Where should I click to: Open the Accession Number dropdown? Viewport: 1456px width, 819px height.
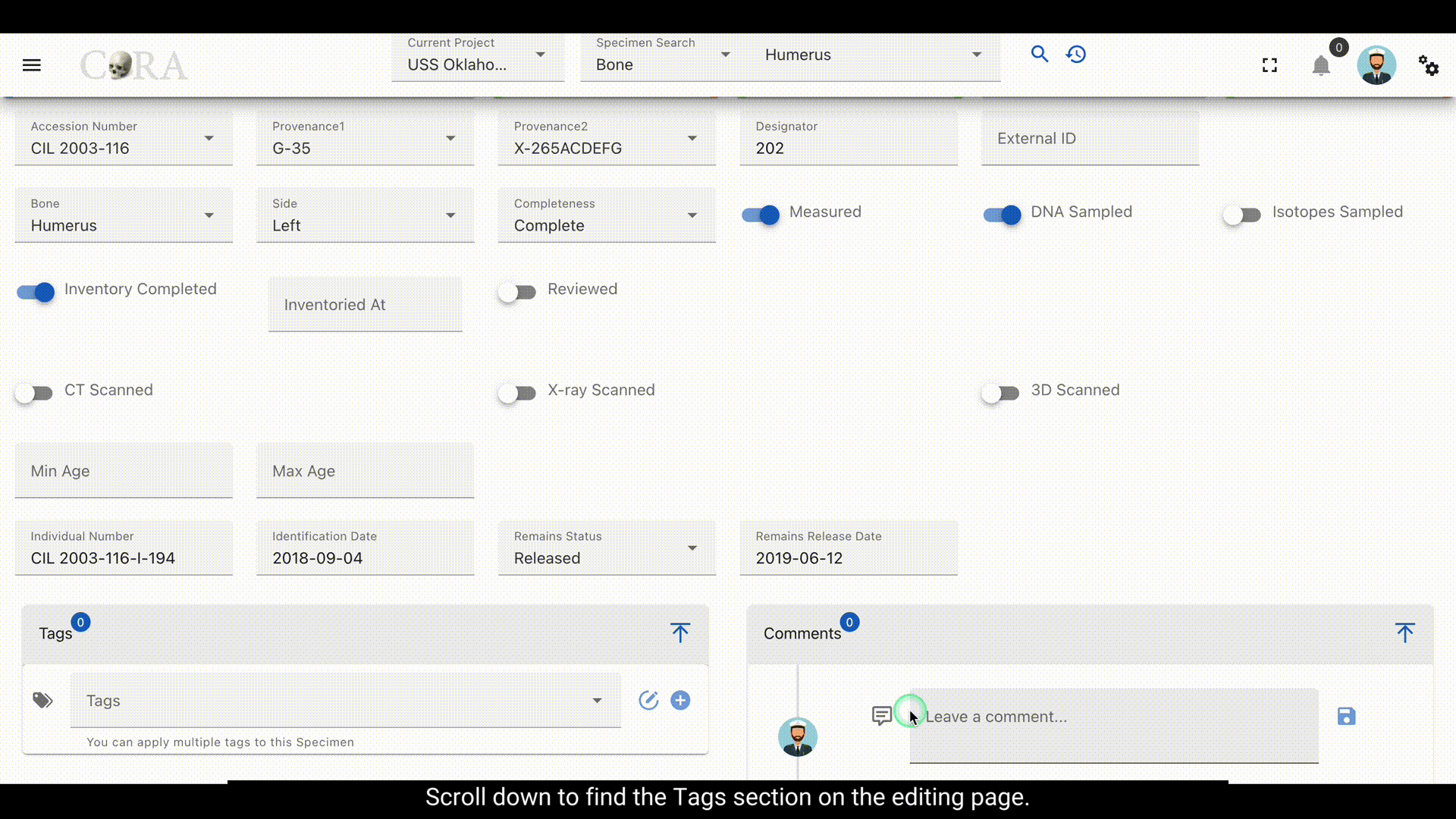124,138
